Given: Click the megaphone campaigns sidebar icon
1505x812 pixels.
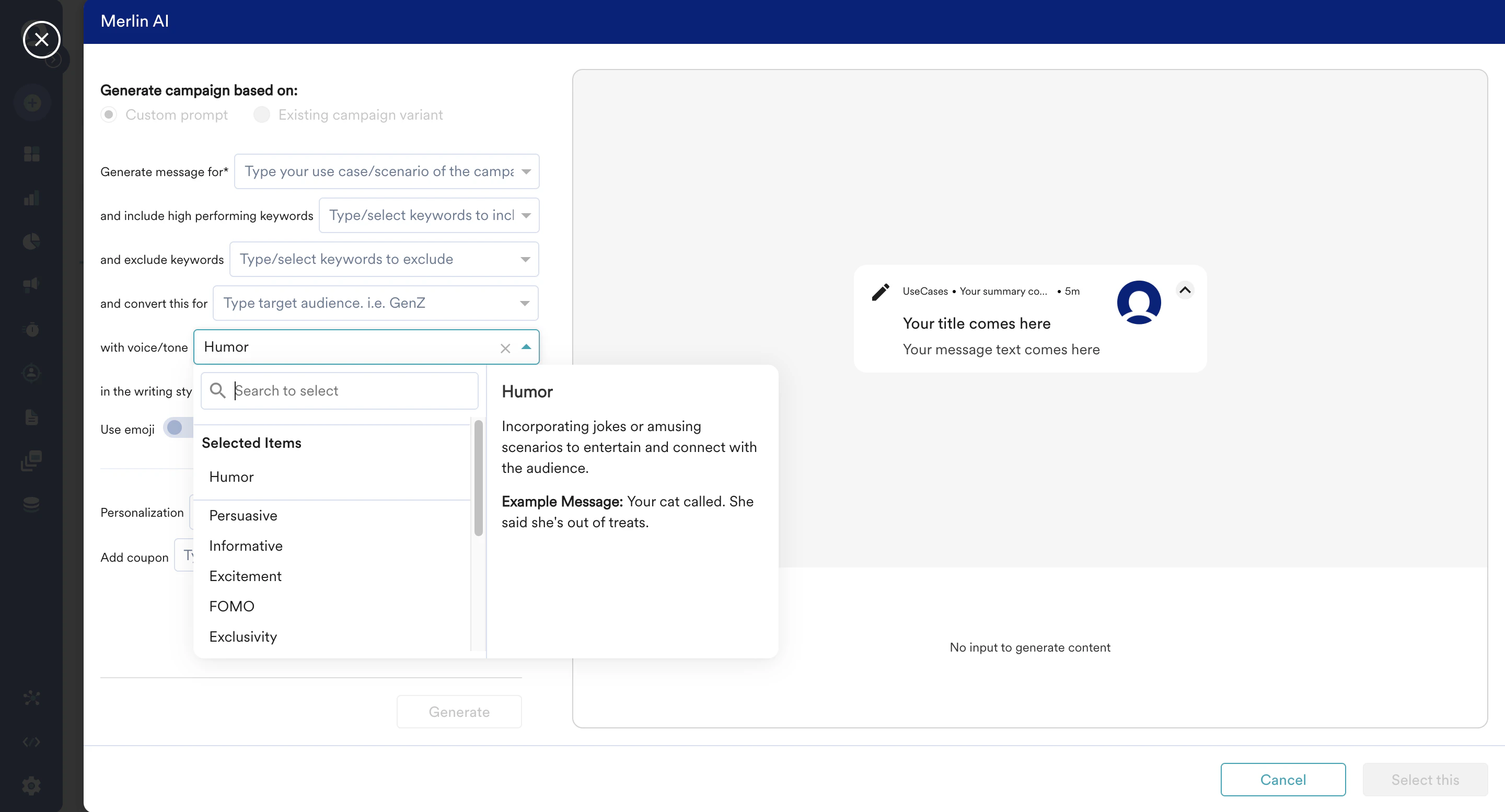Looking at the screenshot, I should [31, 284].
